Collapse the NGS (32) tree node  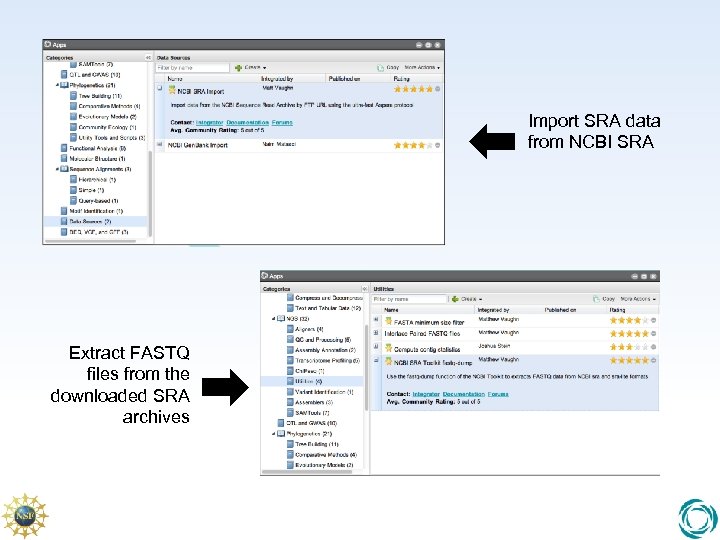(273, 319)
